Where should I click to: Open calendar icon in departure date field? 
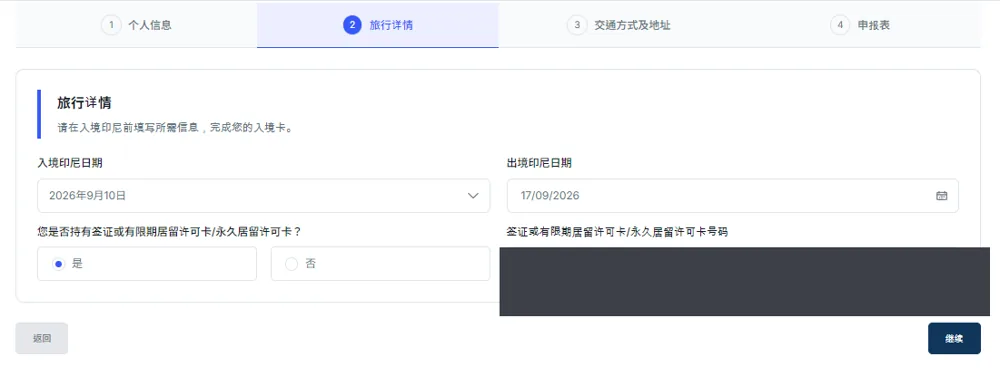pos(941,196)
